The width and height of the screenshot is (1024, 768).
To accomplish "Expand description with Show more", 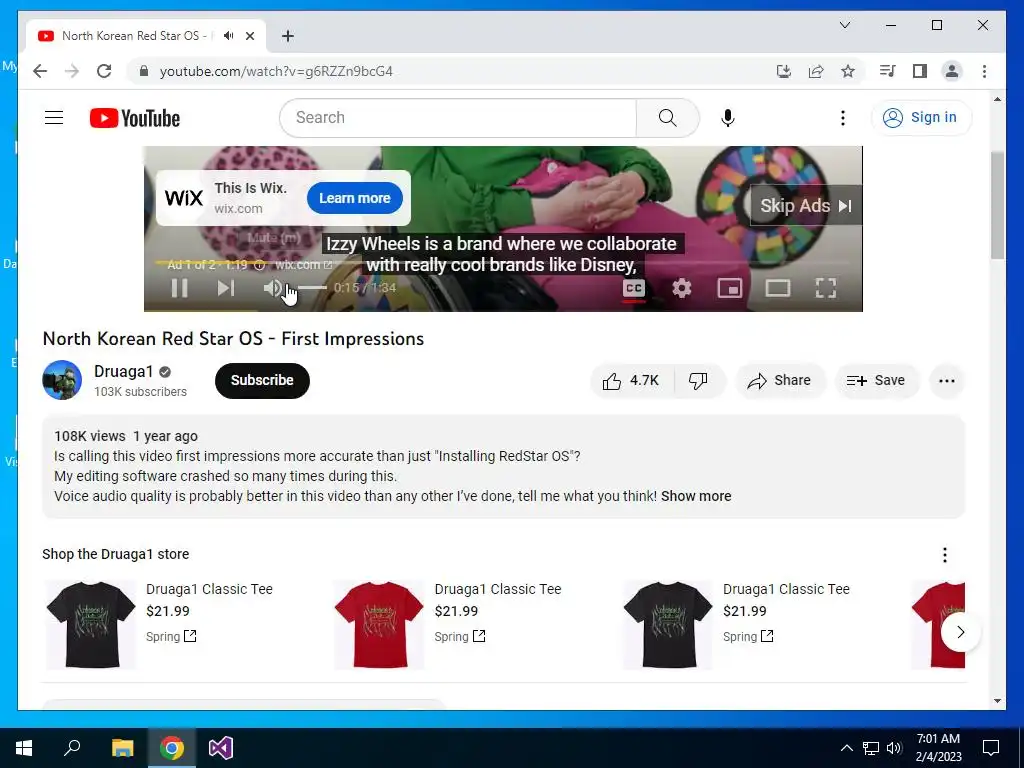I will click(x=696, y=496).
